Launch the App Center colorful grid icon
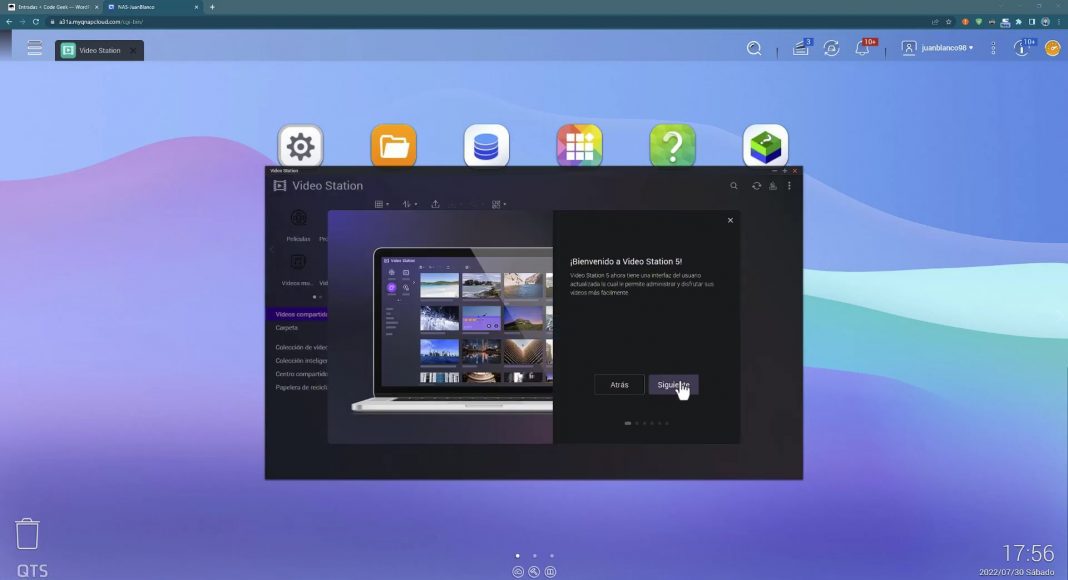Viewport: 1068px width, 580px height. click(579, 147)
